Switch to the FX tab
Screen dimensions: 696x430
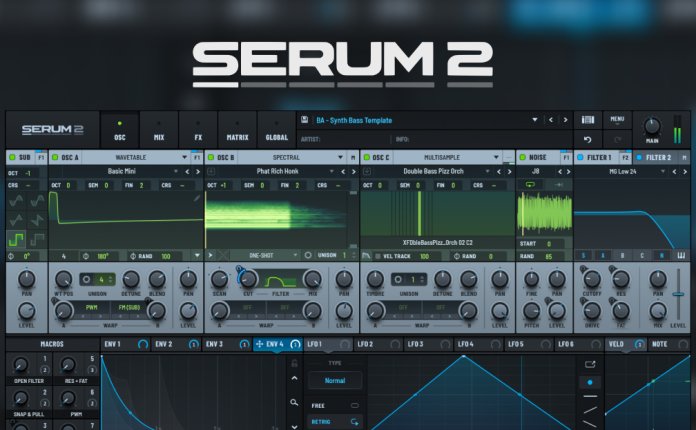point(198,130)
